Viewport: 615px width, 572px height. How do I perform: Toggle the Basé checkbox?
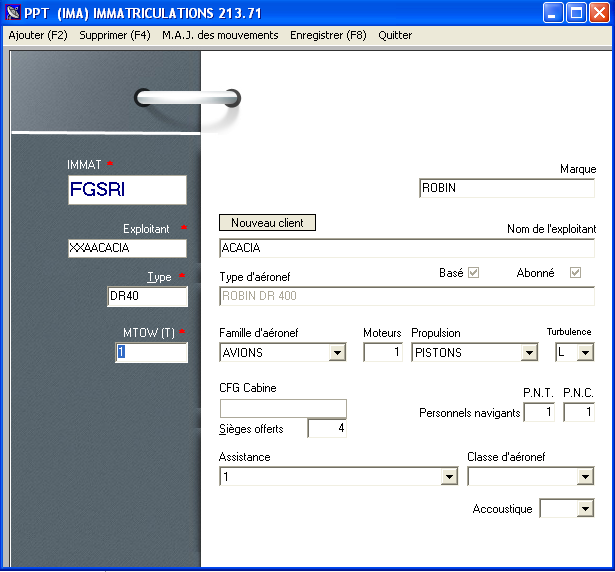474,273
